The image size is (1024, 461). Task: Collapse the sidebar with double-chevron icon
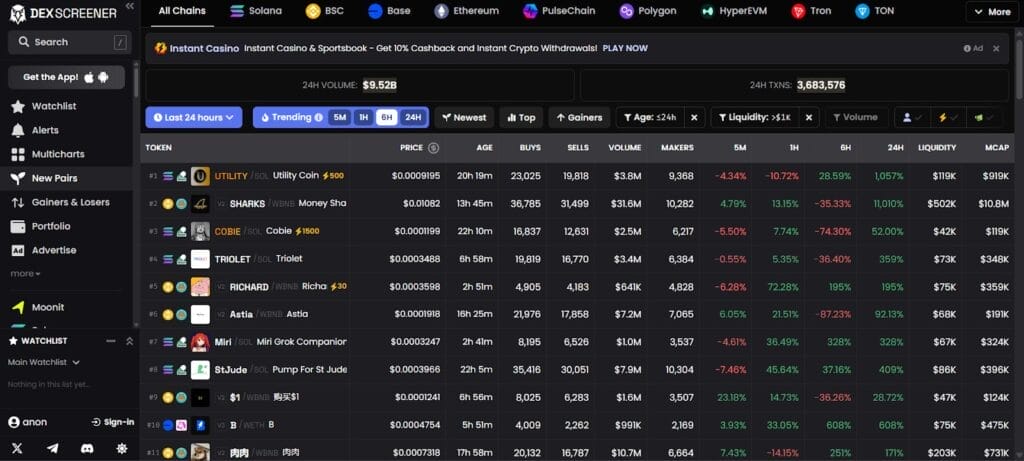[x=129, y=7]
